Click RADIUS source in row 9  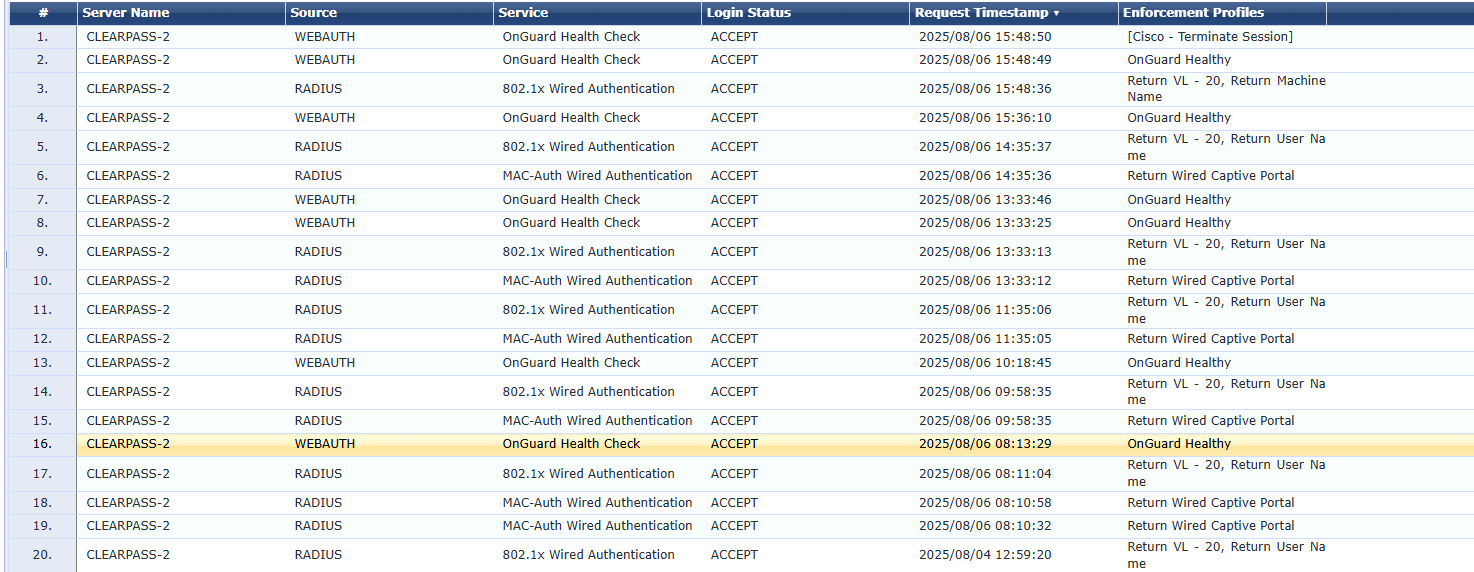point(318,252)
